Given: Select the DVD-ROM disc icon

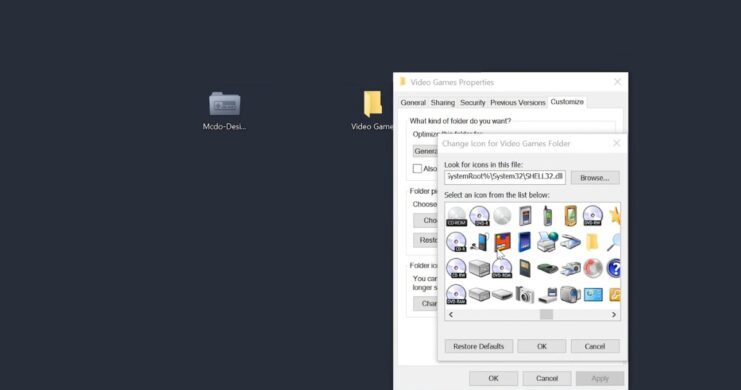Looking at the screenshot, I should point(502,268).
